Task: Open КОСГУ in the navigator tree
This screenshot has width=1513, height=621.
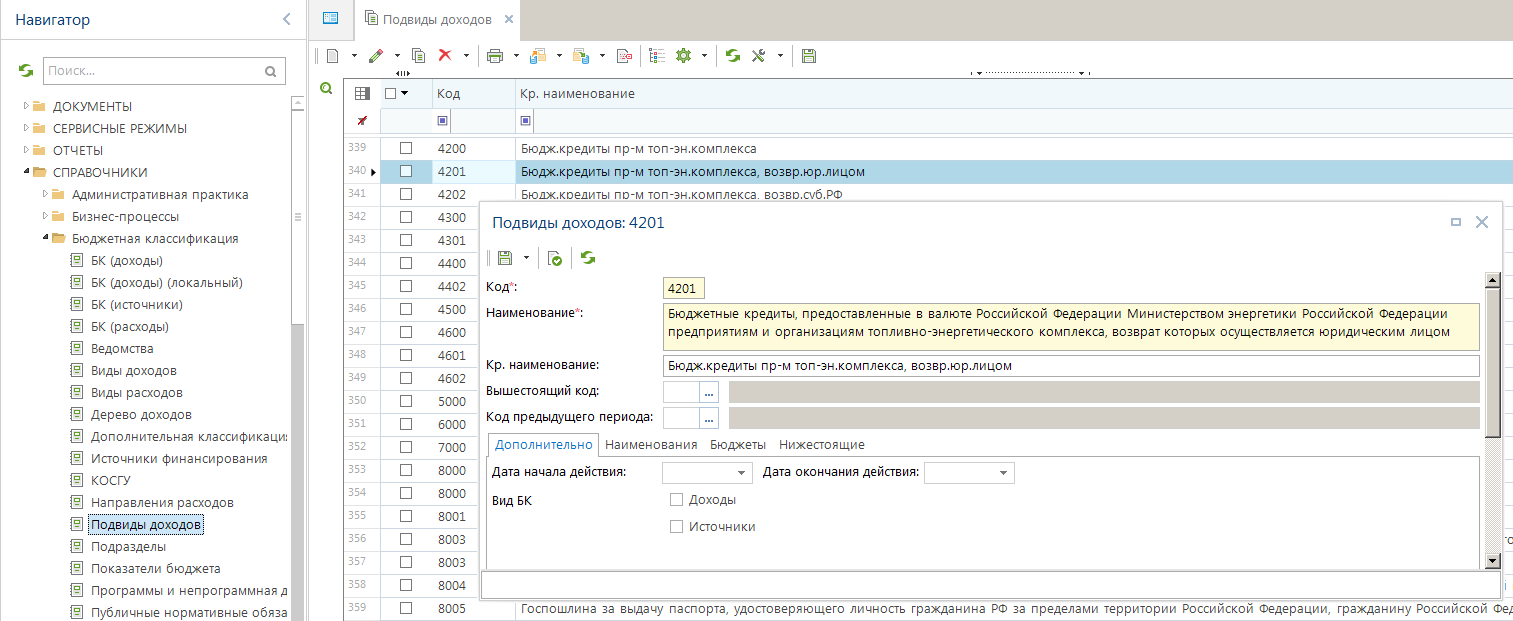Action: [x=110, y=480]
